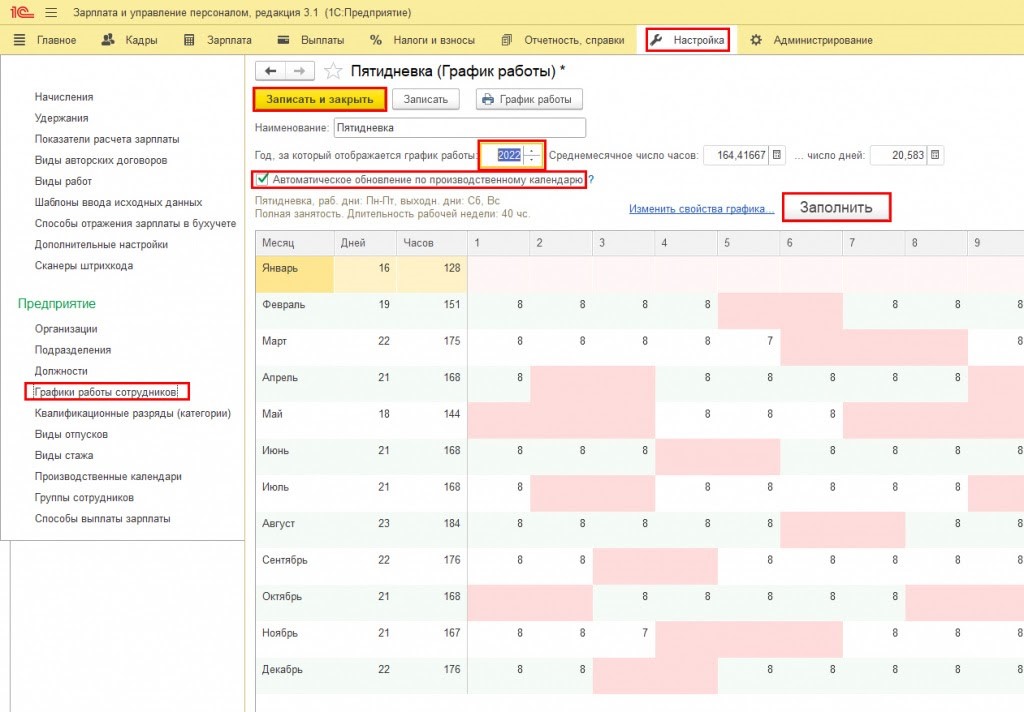Open Изменить свойства графика link
The height and width of the screenshot is (712, 1024).
click(x=701, y=209)
